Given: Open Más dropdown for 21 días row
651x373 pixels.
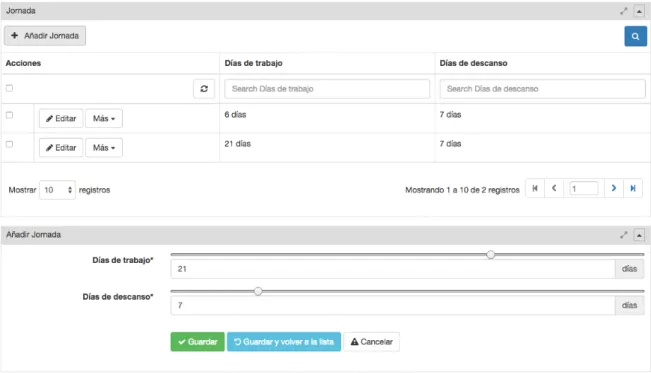Looking at the screenshot, I should click(104, 147).
